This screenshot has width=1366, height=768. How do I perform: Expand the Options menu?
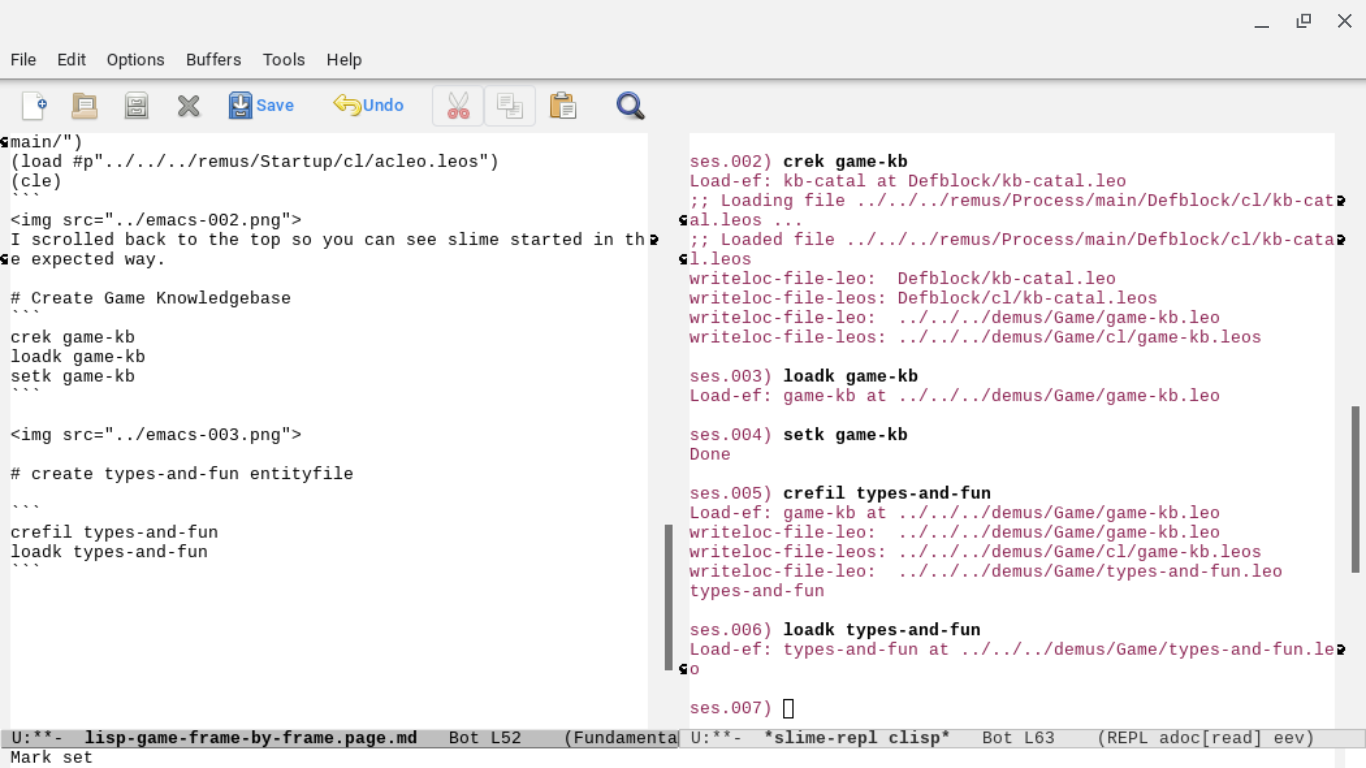click(x=135, y=60)
